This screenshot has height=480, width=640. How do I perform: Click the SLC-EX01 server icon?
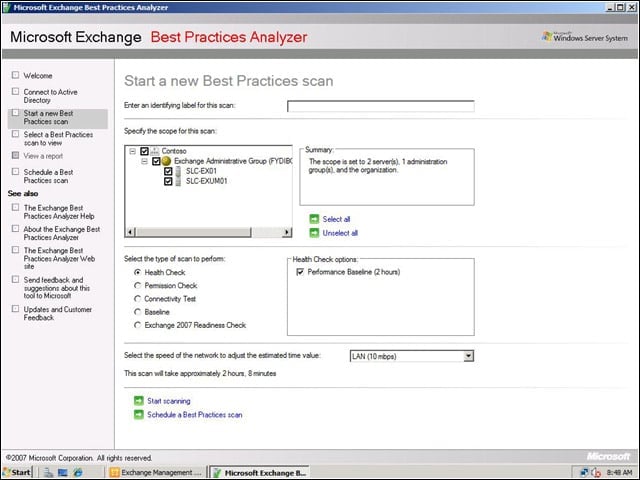(178, 171)
